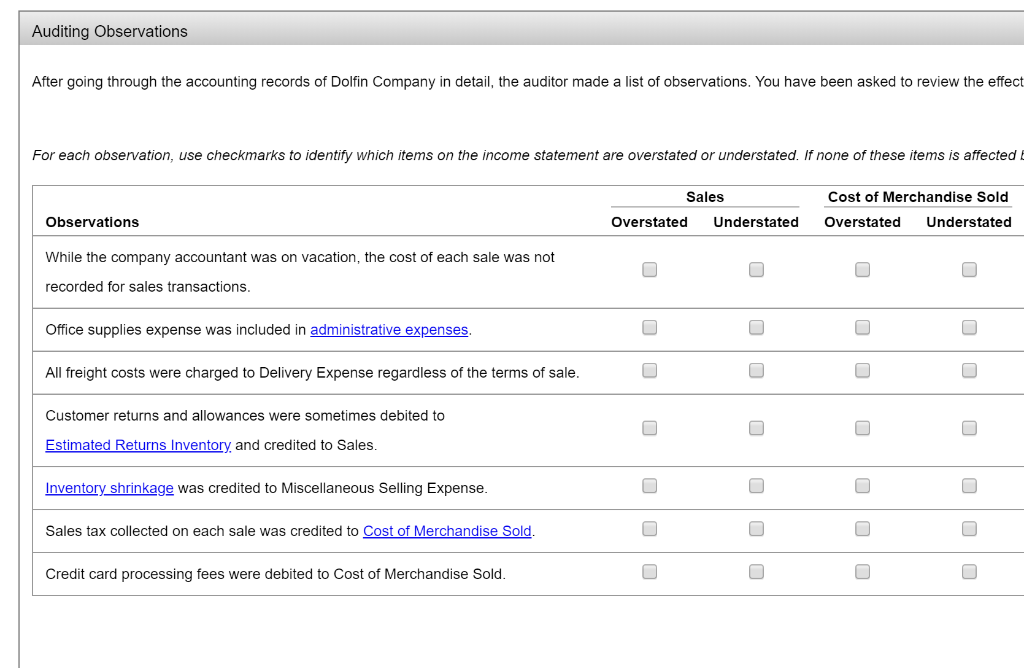The width and height of the screenshot is (1024, 668).
Task: Click the Understated header under Sales
Action: click(x=756, y=222)
